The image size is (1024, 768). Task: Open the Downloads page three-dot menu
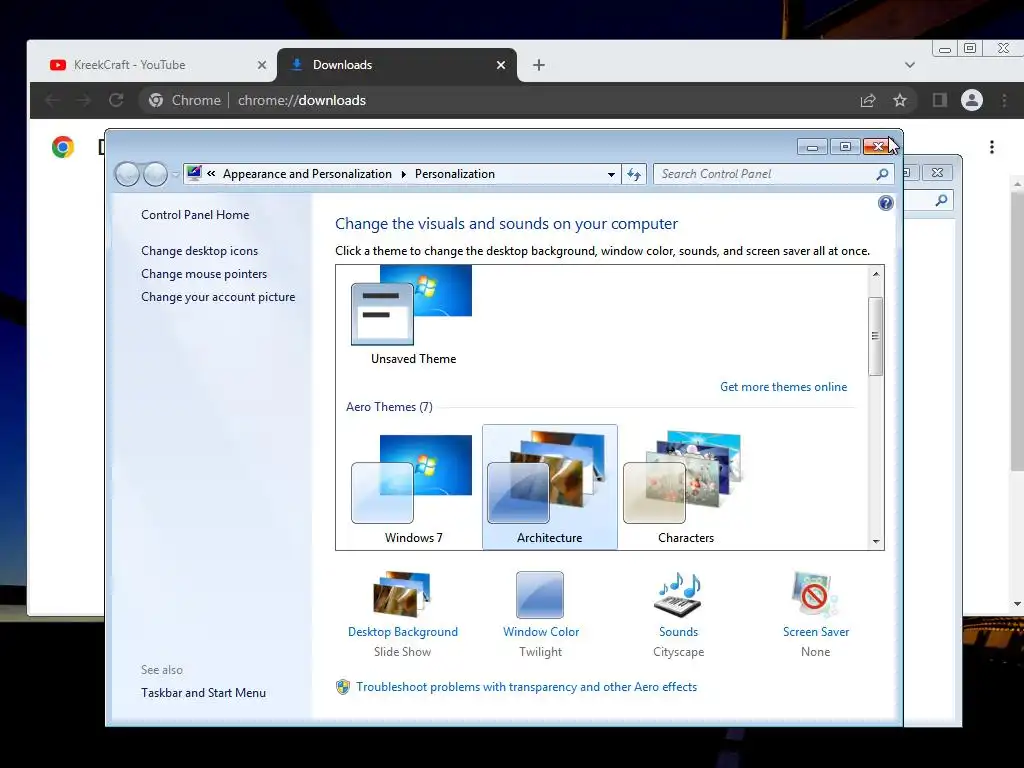[991, 147]
